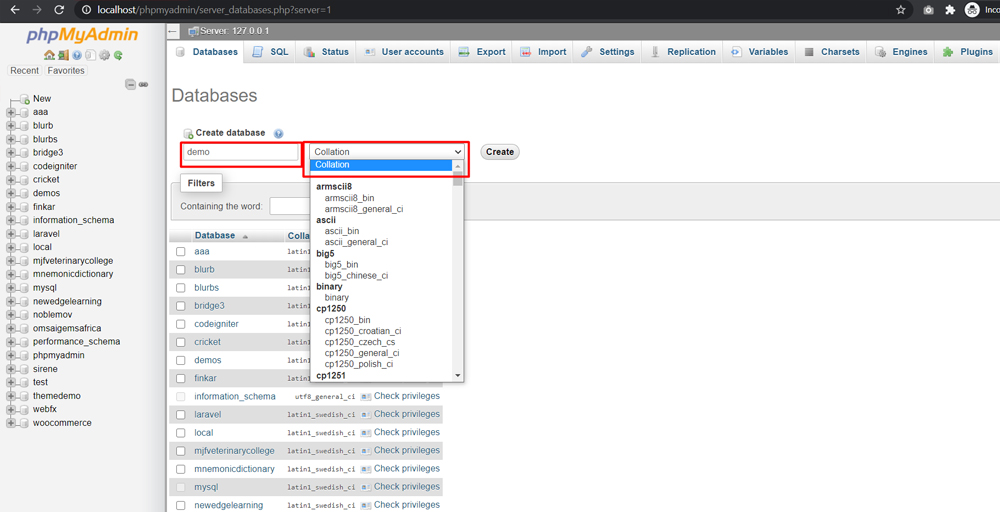Click the log out door icon
1000x512 pixels.
tap(63, 55)
